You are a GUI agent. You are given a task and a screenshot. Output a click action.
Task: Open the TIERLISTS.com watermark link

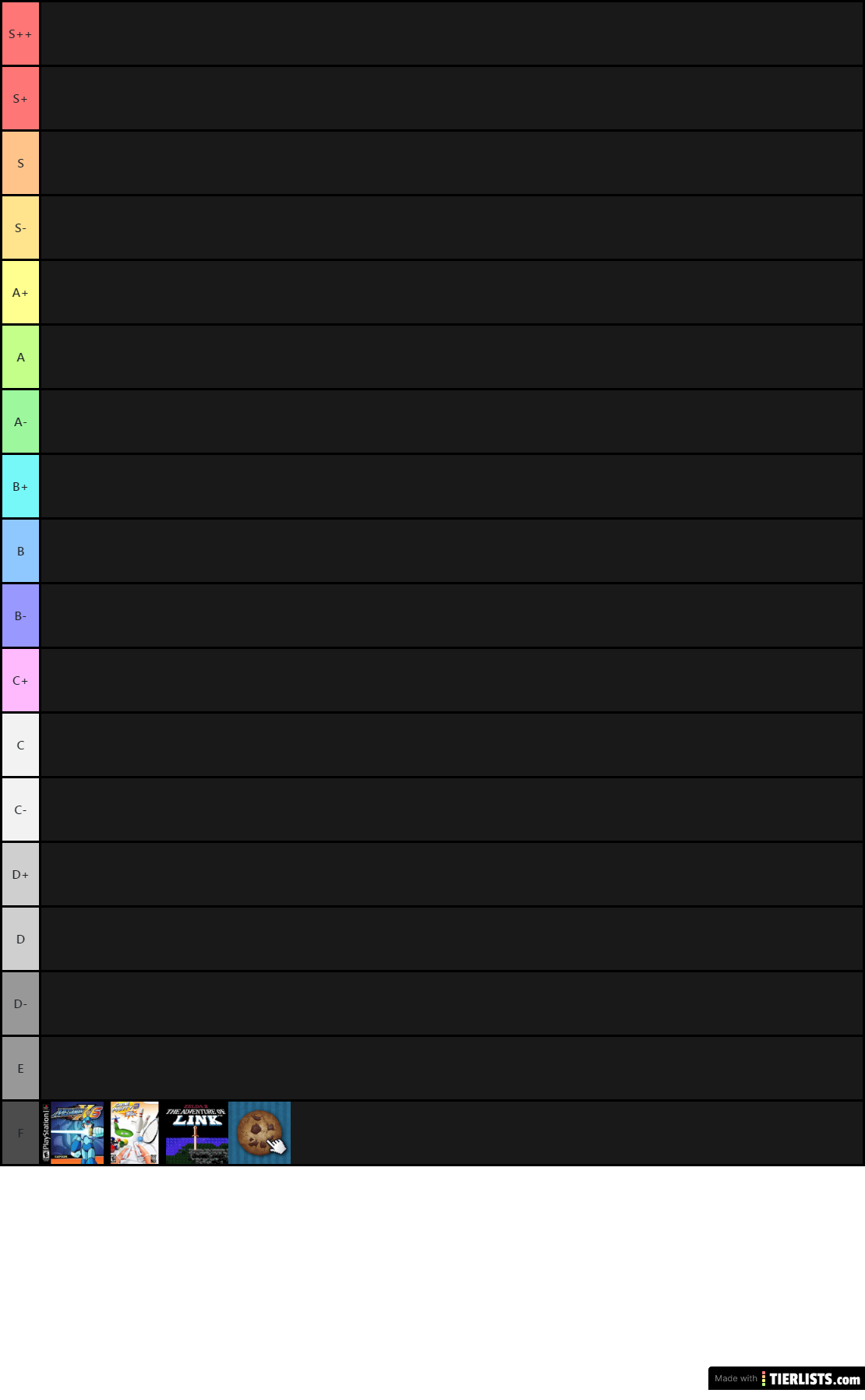tap(786, 1378)
